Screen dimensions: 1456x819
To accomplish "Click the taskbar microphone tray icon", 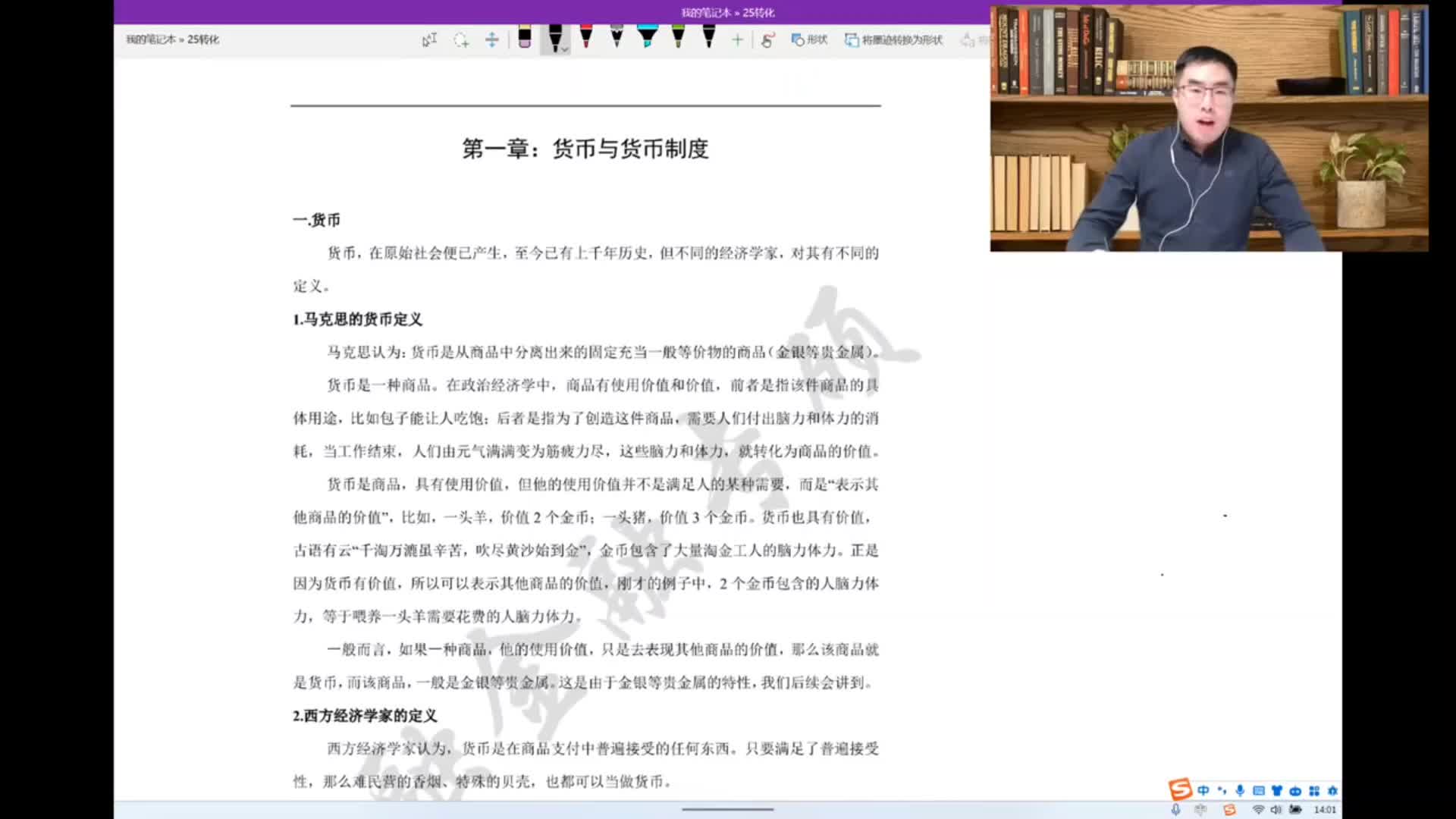I will tap(1175, 810).
